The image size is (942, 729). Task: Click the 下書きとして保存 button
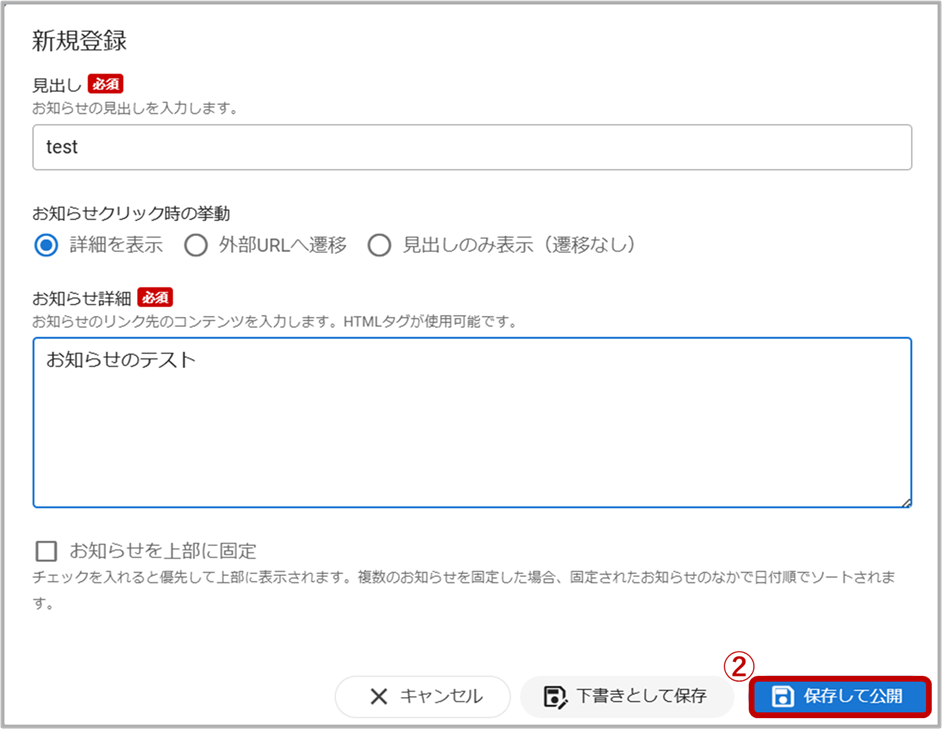[627, 697]
